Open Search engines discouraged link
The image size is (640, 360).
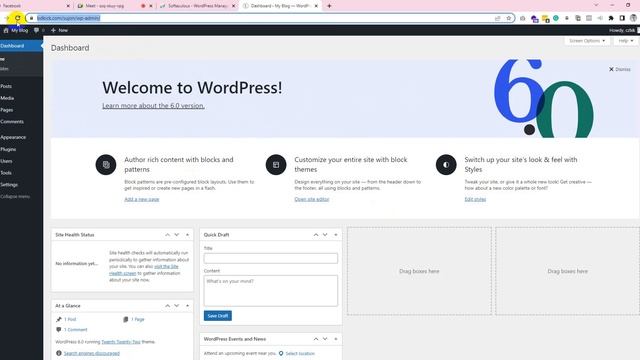coord(91,353)
